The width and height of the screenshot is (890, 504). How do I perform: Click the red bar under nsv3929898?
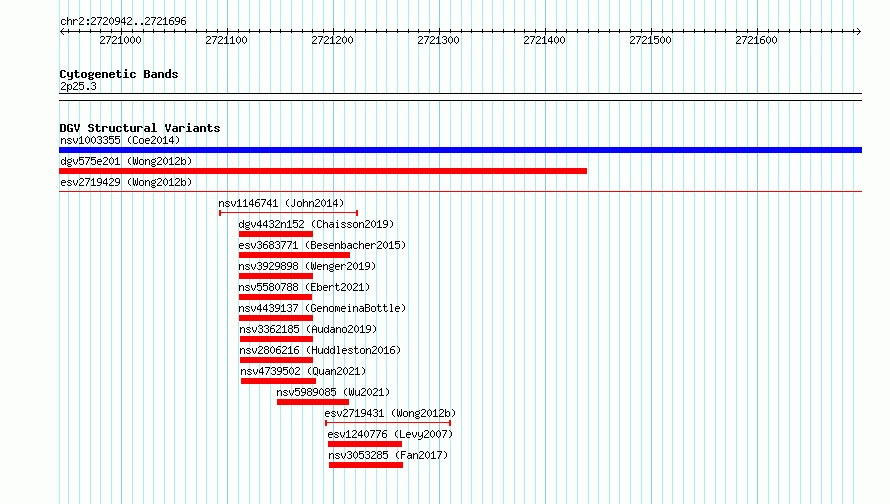[x=276, y=276]
